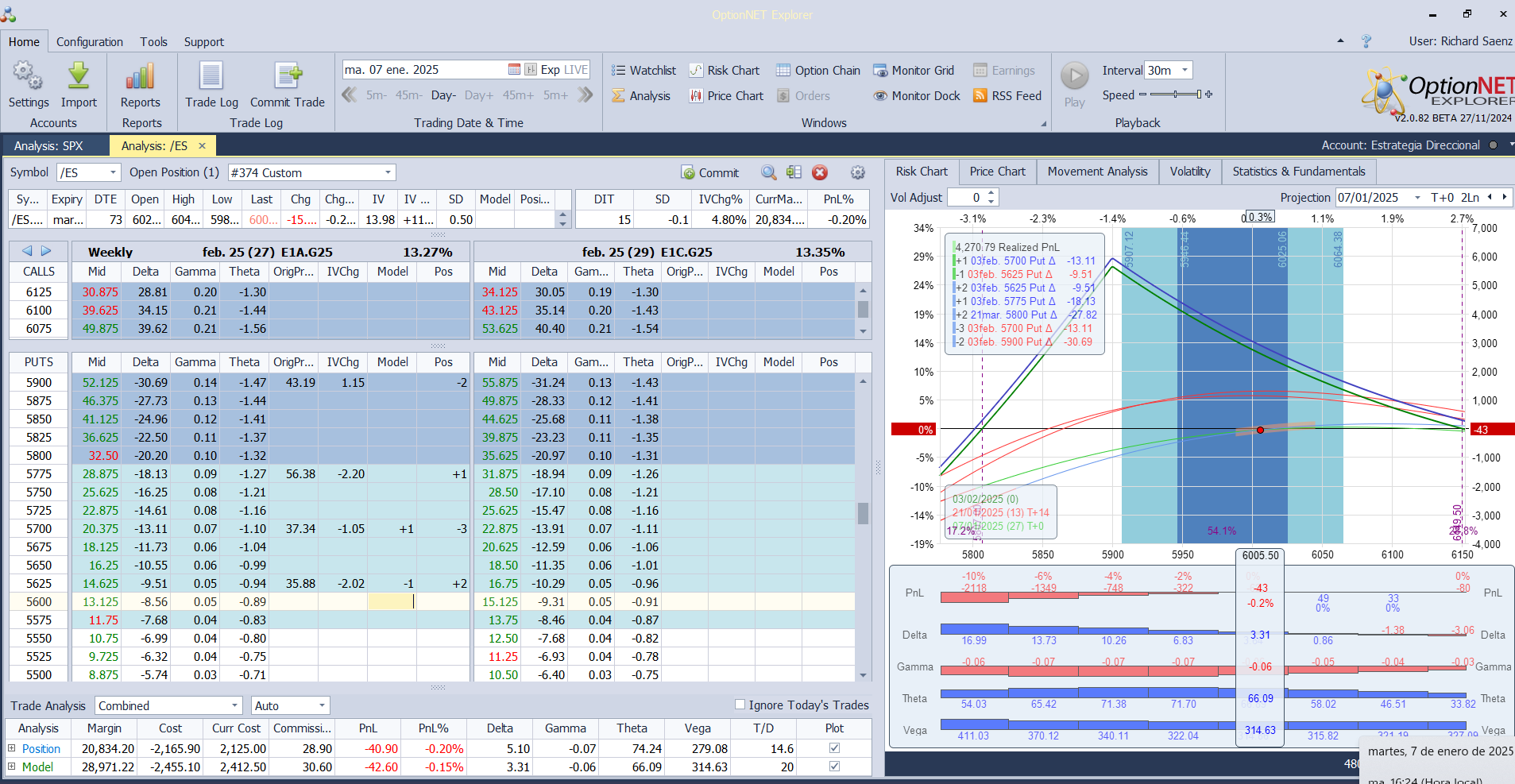Click the Model cell for 5600 put

(392, 602)
